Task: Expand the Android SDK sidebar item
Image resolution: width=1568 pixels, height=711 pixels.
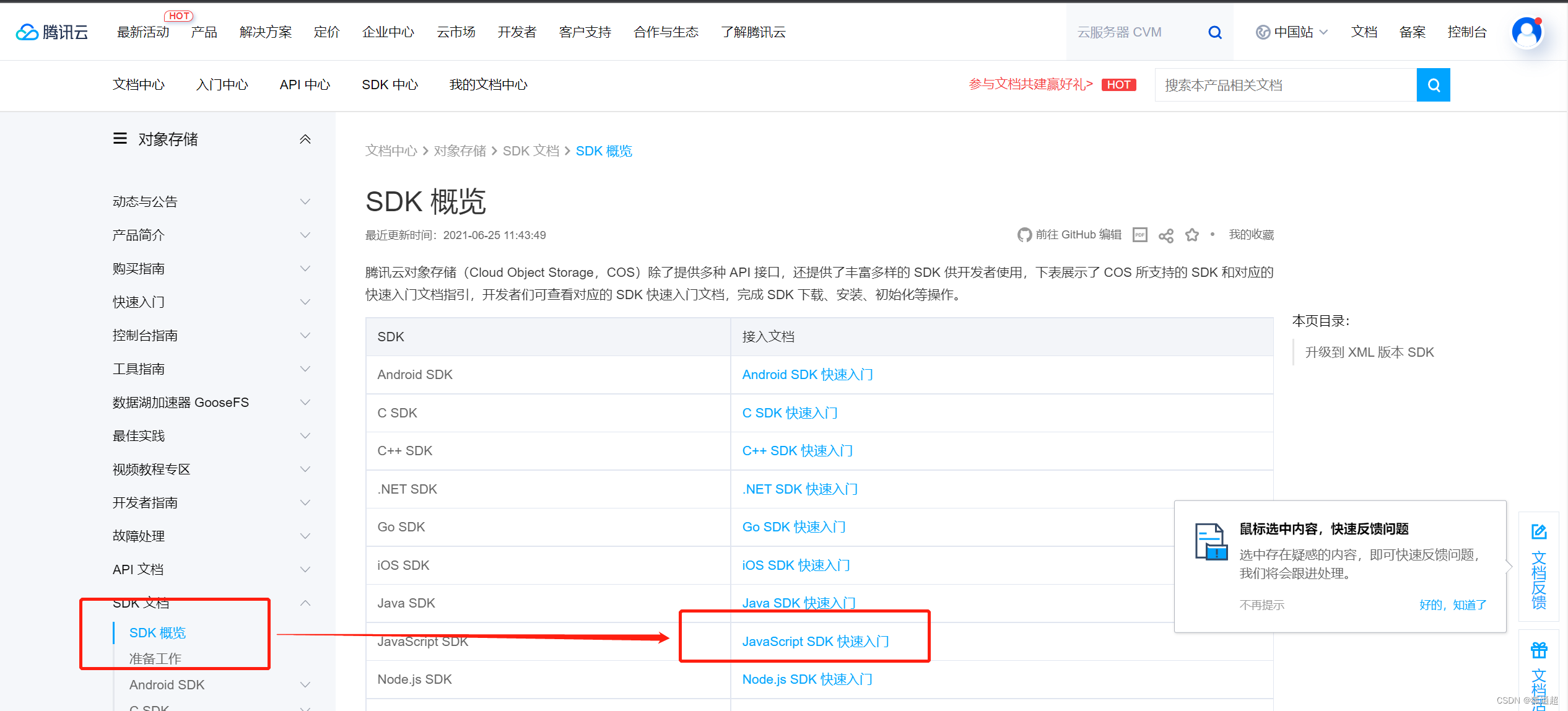Action: 305,684
